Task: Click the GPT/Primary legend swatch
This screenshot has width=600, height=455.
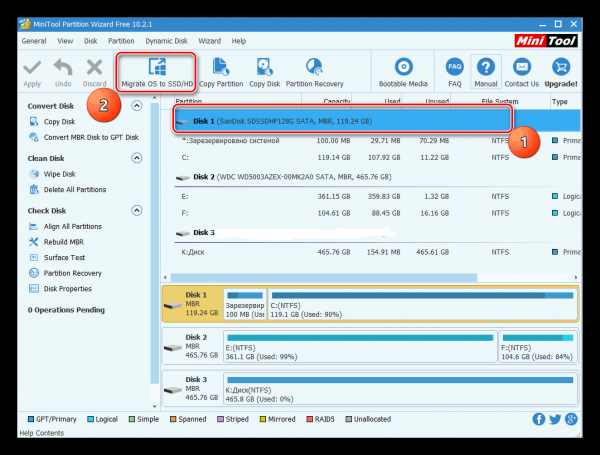Action: 31,419
